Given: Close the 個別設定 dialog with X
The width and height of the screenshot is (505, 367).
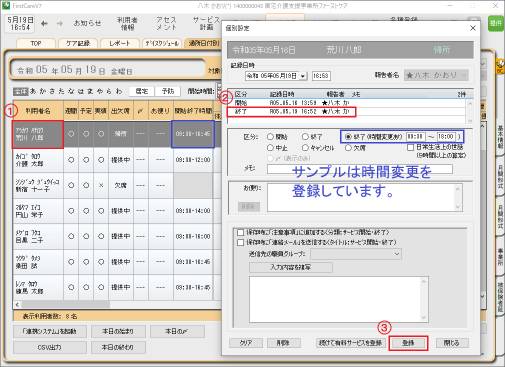Looking at the screenshot, I should point(473,28).
